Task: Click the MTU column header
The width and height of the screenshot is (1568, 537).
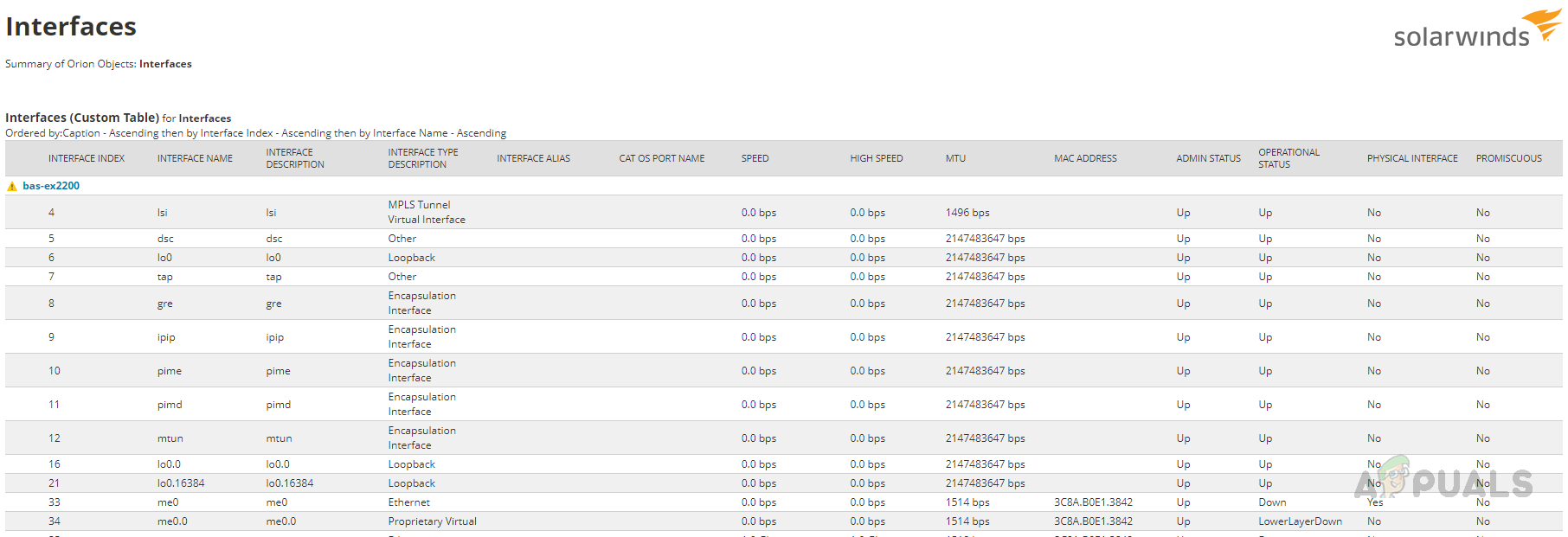Action: (955, 158)
